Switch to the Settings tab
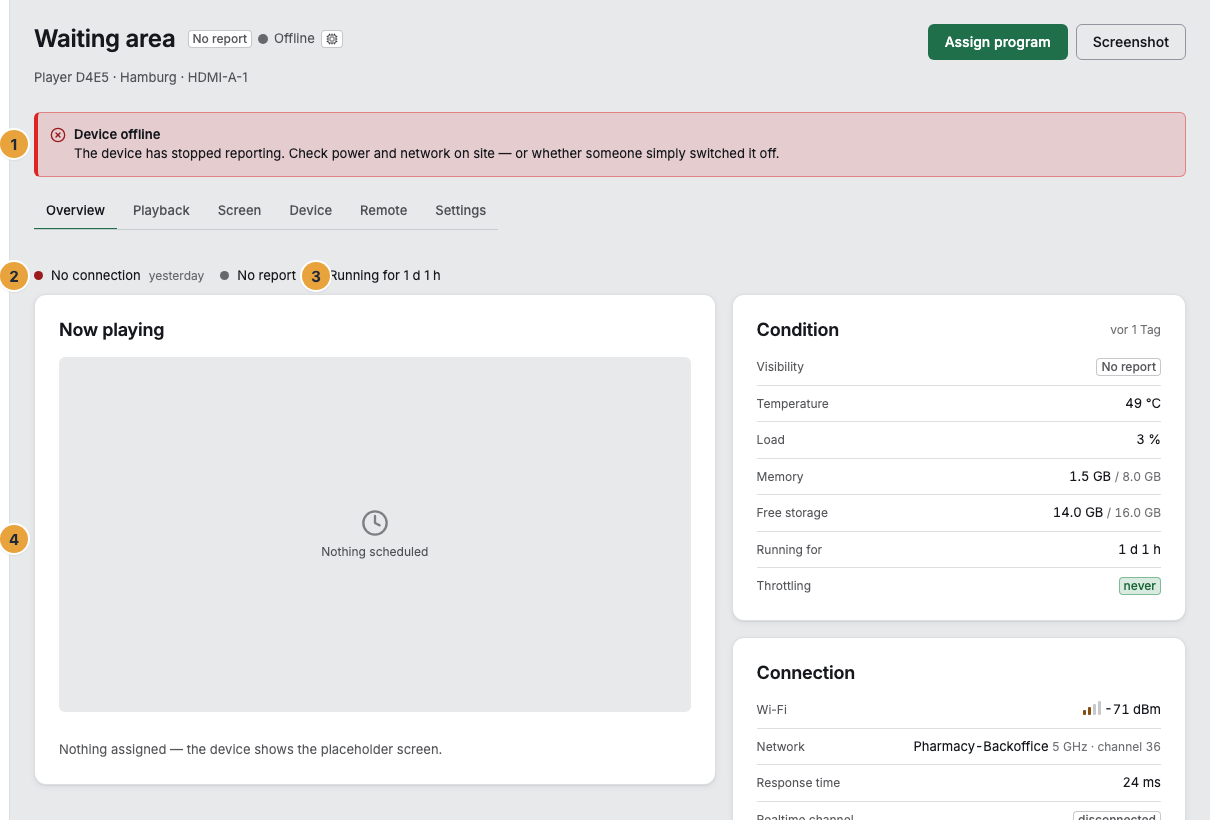The width and height of the screenshot is (1210, 820). coord(461,210)
